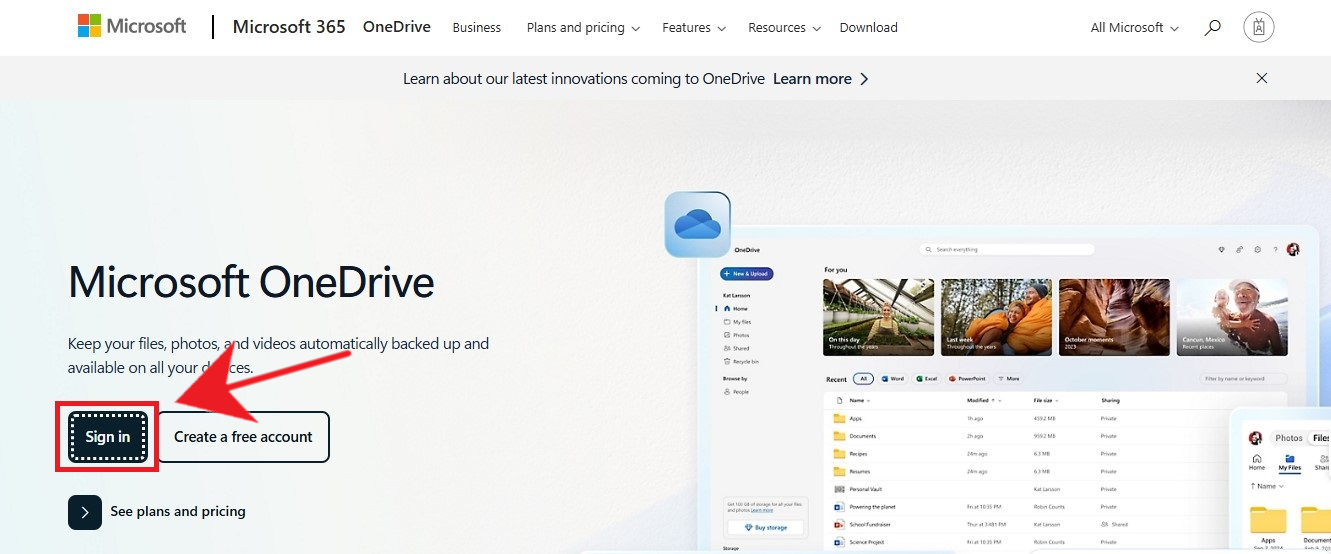This screenshot has height=554, width=1331.
Task: Click the Filter by name or keyword field
Action: tap(1244, 379)
